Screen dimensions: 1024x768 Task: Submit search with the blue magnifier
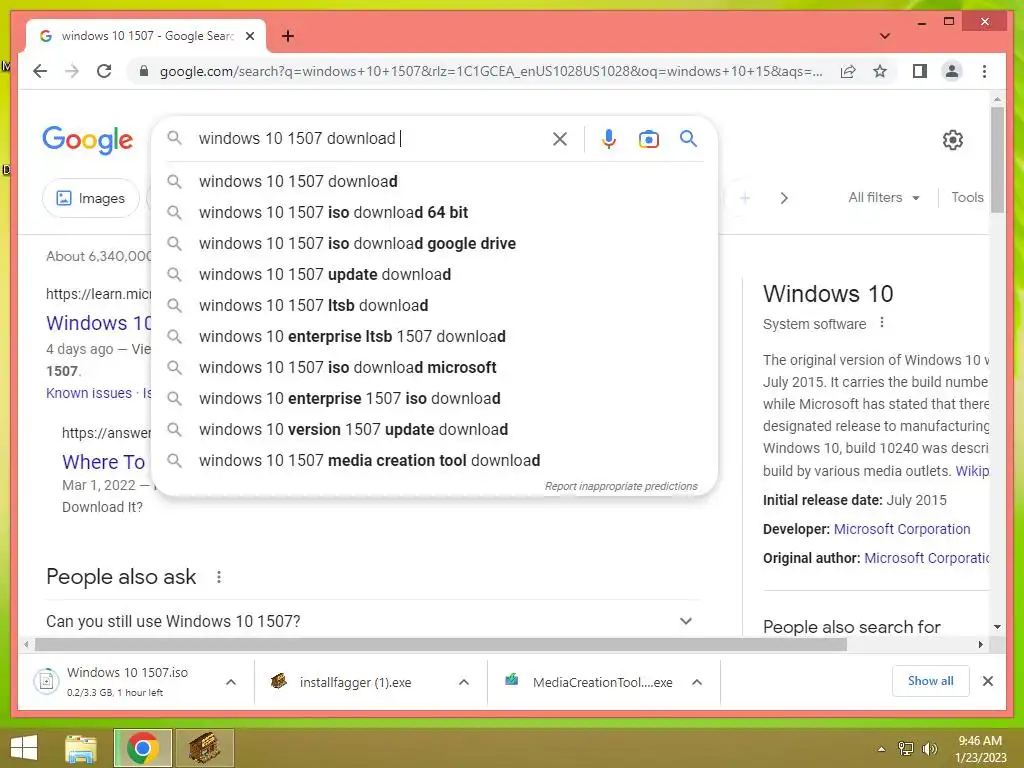[x=688, y=138]
